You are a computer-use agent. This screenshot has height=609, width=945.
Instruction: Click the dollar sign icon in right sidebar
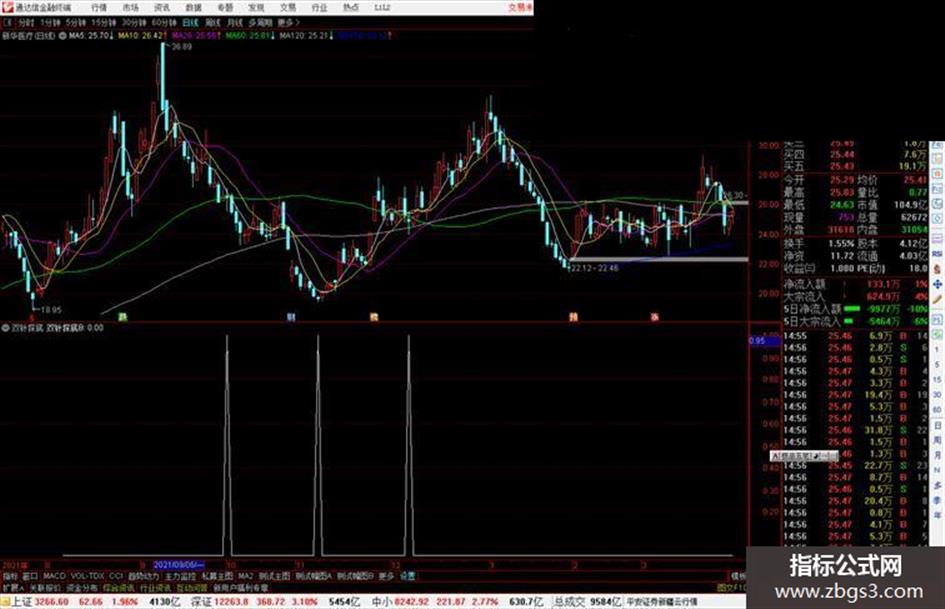[937, 270]
